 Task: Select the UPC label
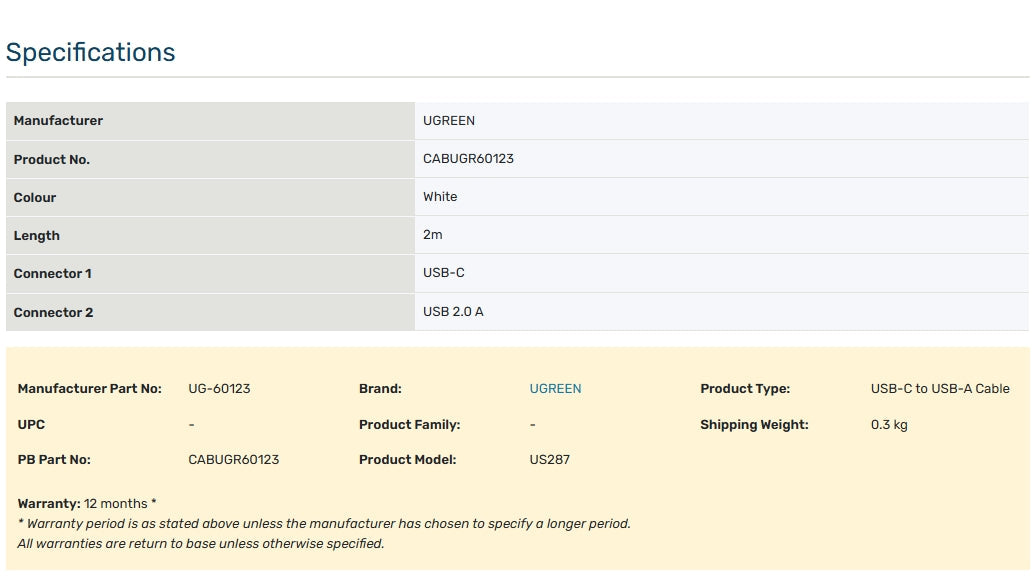[x=31, y=424]
